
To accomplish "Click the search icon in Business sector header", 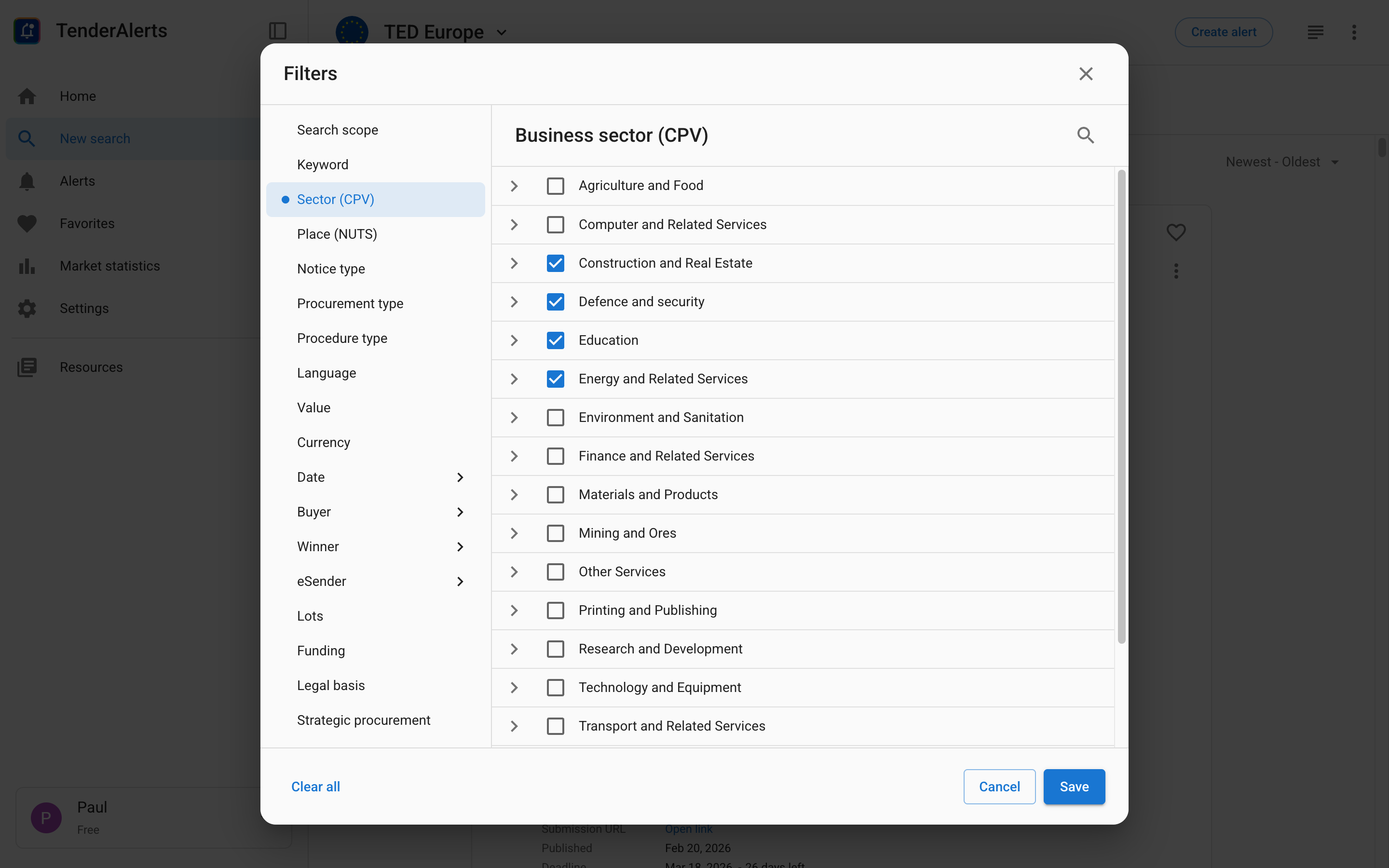I will pos(1085,136).
